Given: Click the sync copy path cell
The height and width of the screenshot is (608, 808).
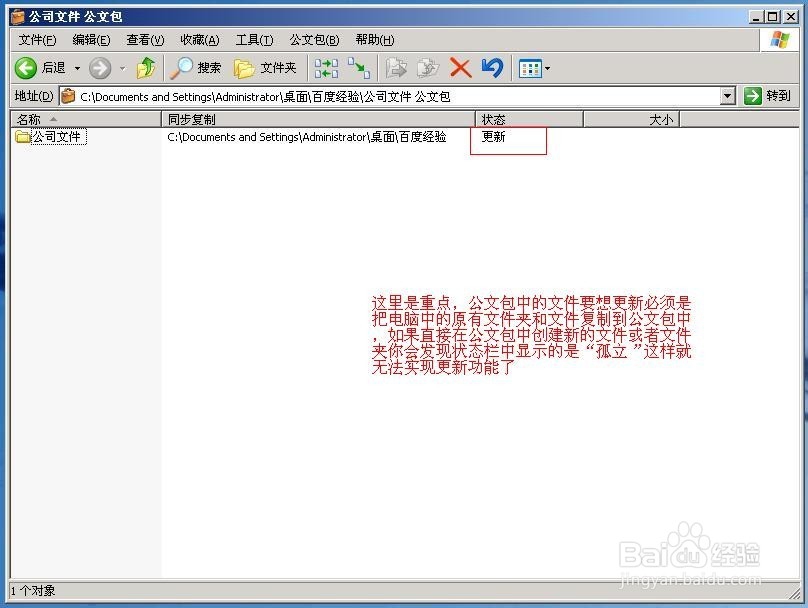Looking at the screenshot, I should [x=307, y=137].
